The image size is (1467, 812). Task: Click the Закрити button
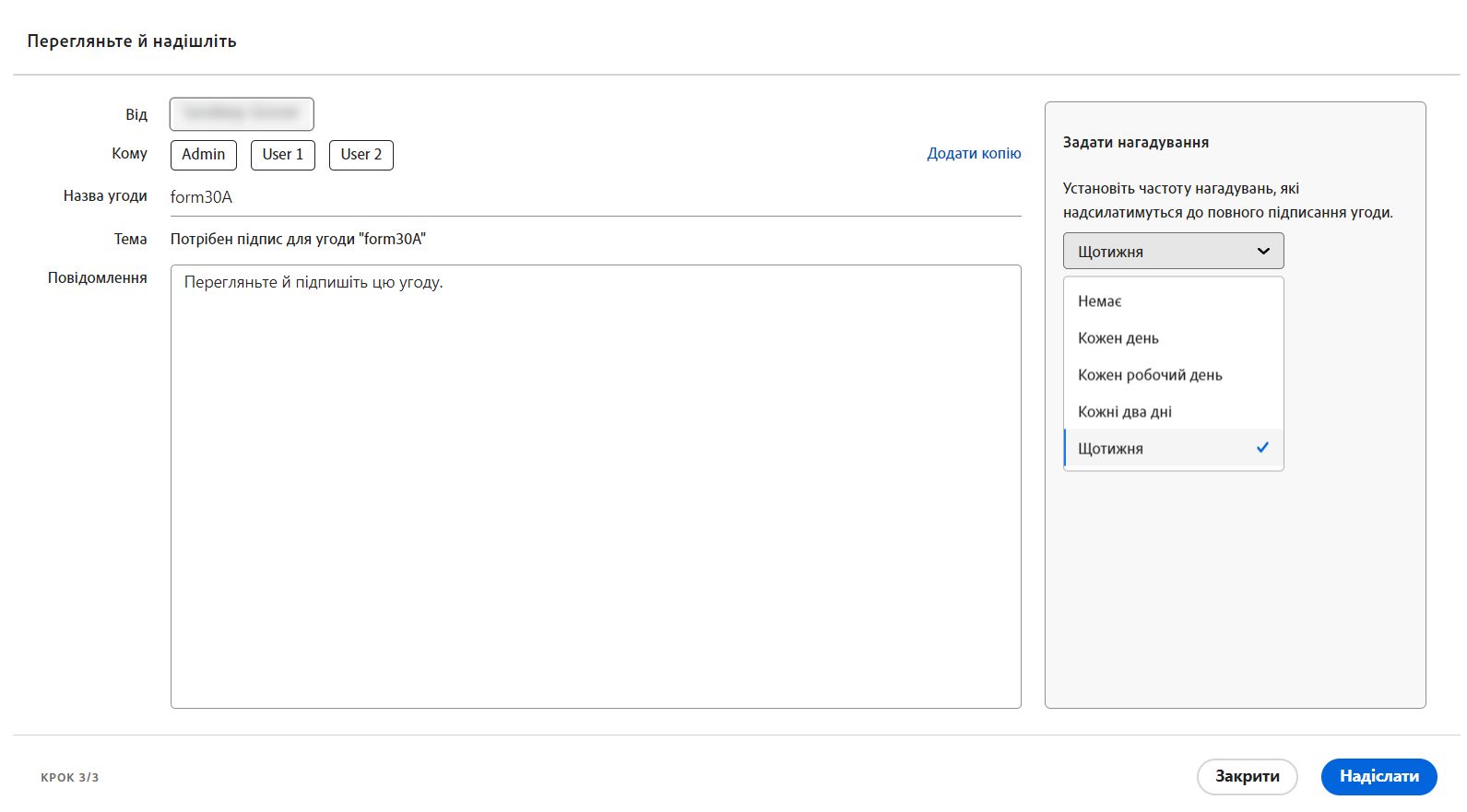point(1247,776)
